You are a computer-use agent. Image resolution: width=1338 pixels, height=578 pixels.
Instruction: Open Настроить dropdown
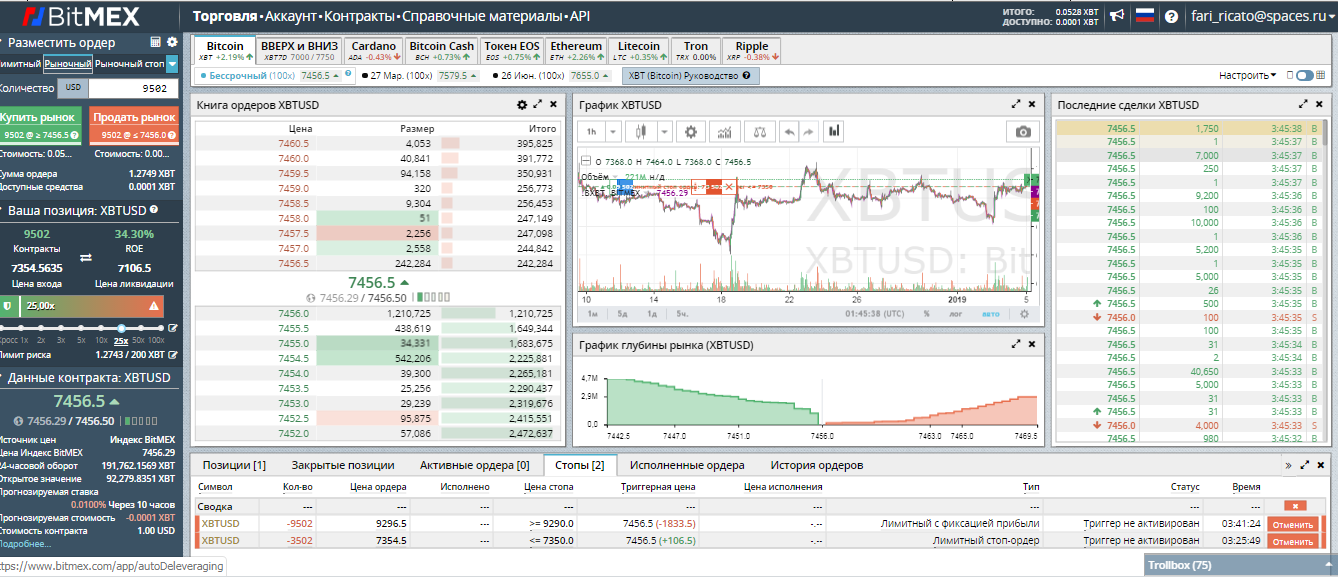pyautogui.click(x=1247, y=75)
